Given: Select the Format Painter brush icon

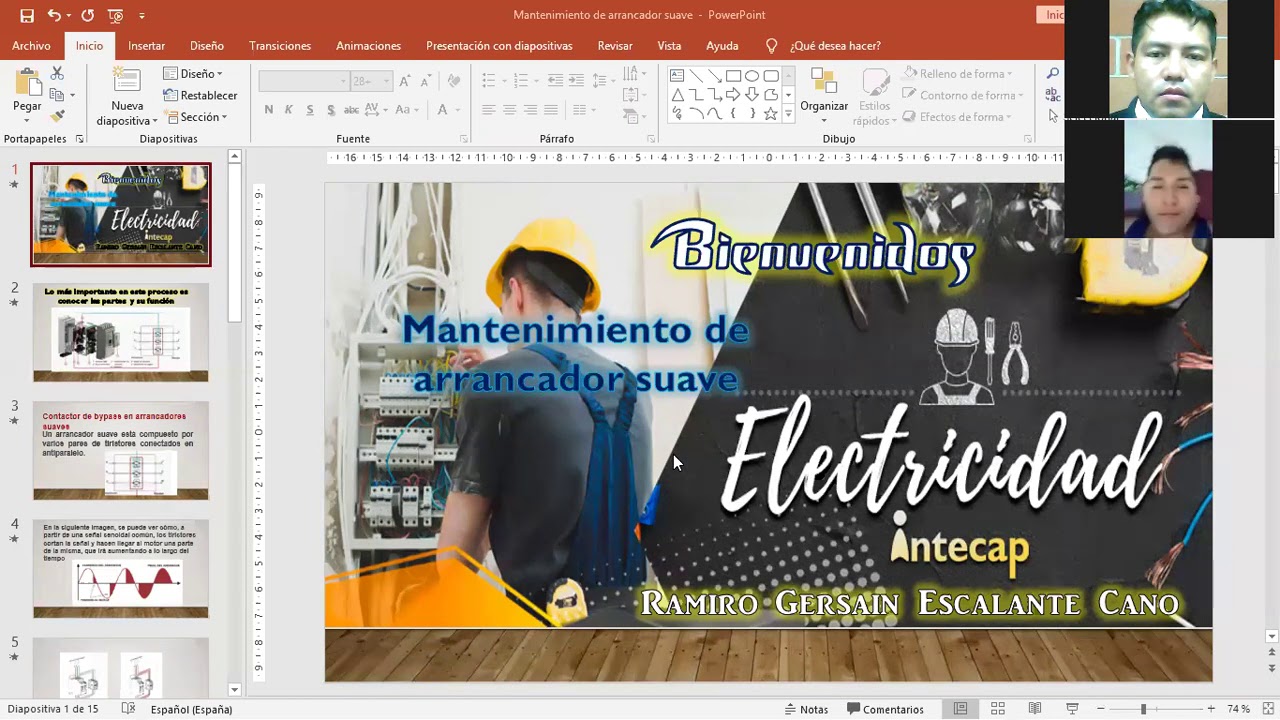Looking at the screenshot, I should click(57, 117).
